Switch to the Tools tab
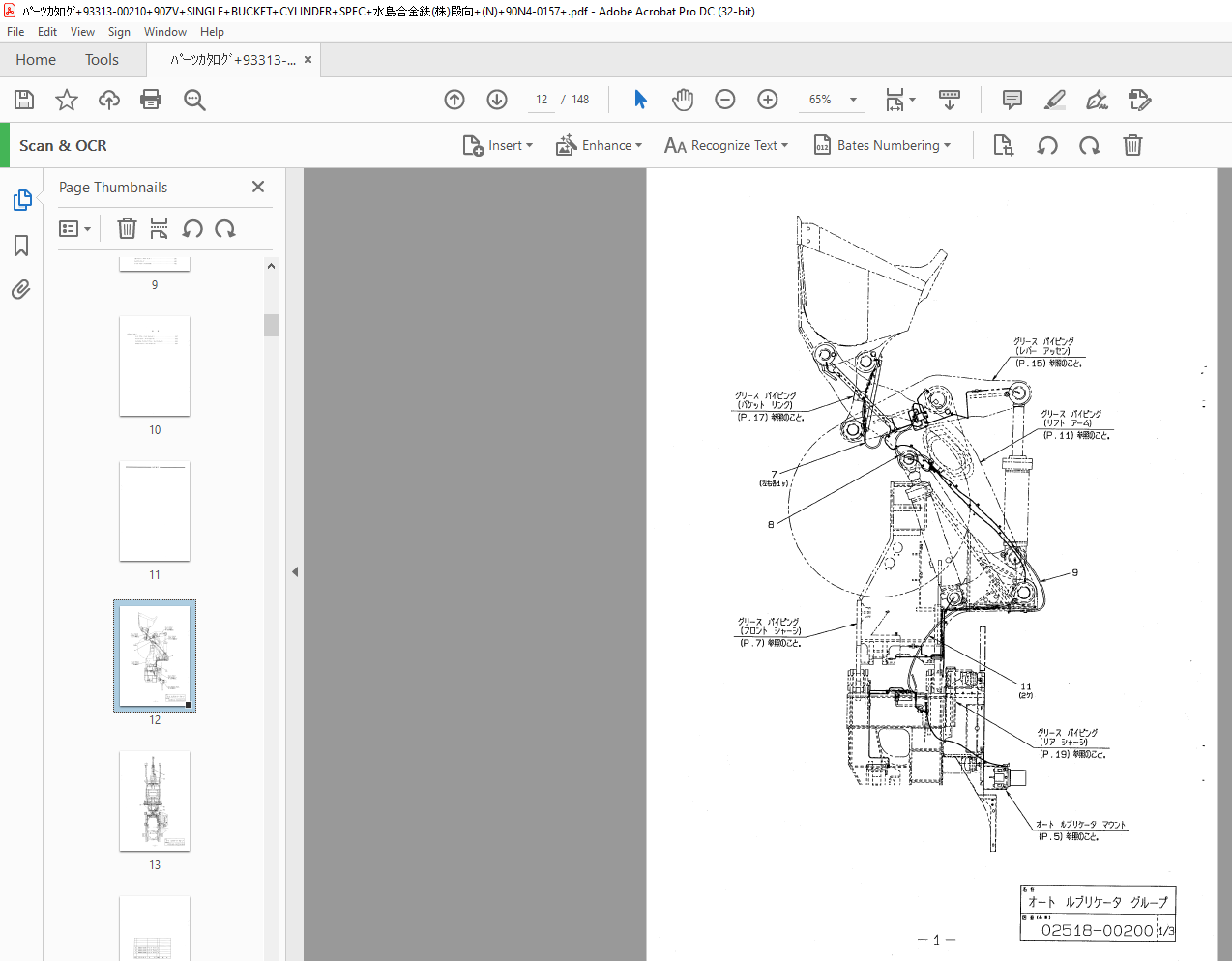 102,60
